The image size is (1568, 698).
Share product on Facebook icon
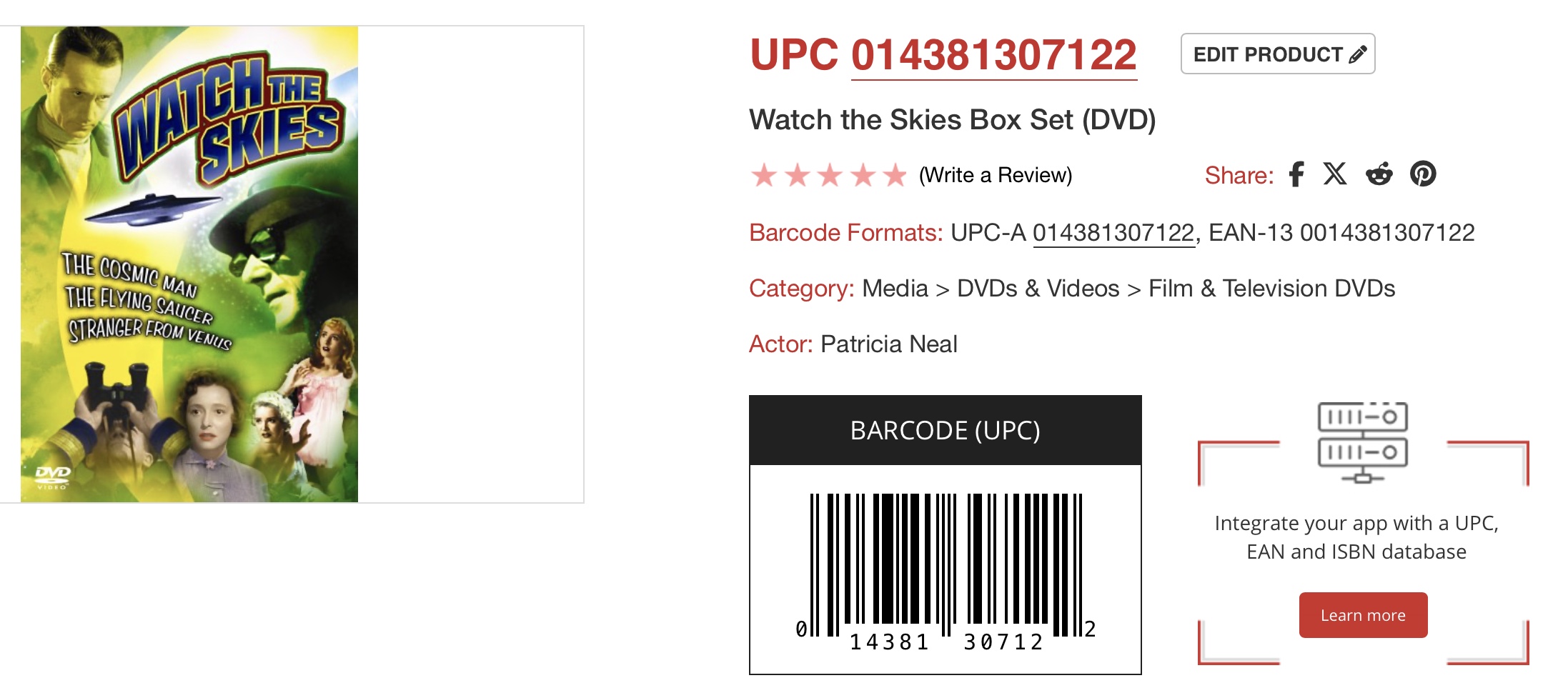pyautogui.click(x=1296, y=174)
